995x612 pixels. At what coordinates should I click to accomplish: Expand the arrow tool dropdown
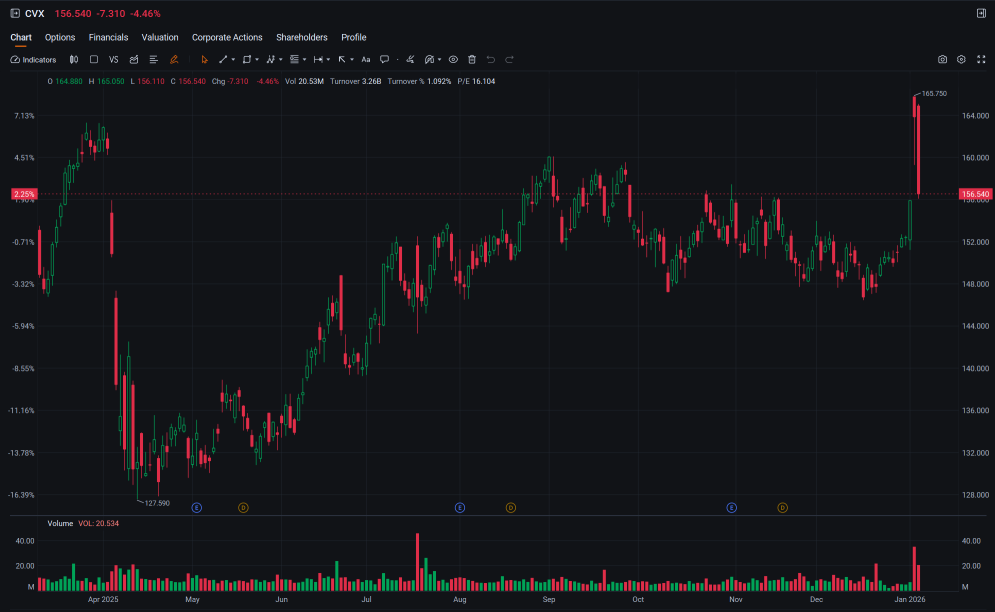[x=352, y=60]
